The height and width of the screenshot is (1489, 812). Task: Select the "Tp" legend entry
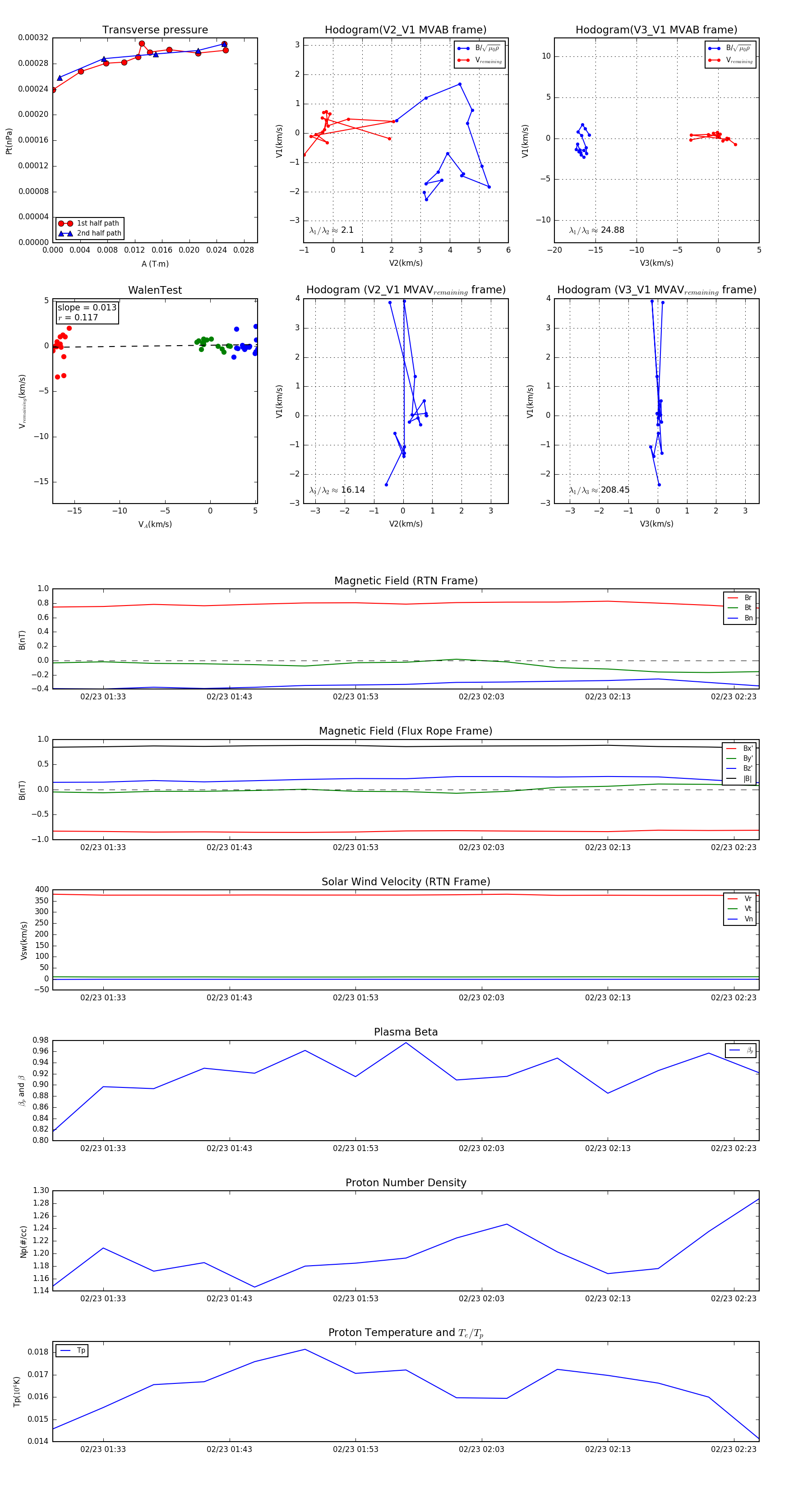(72, 1351)
